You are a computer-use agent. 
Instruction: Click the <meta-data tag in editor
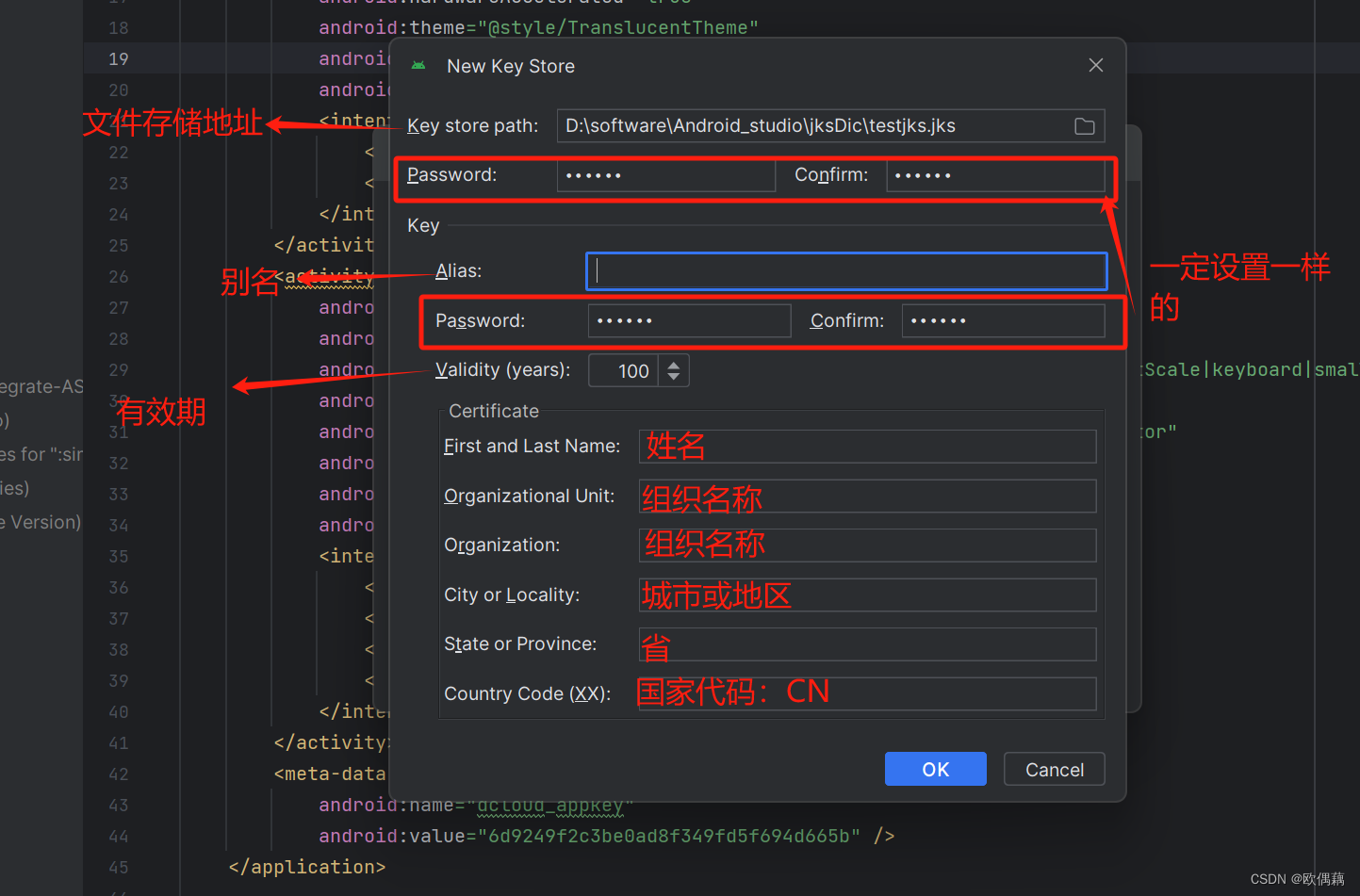(330, 774)
